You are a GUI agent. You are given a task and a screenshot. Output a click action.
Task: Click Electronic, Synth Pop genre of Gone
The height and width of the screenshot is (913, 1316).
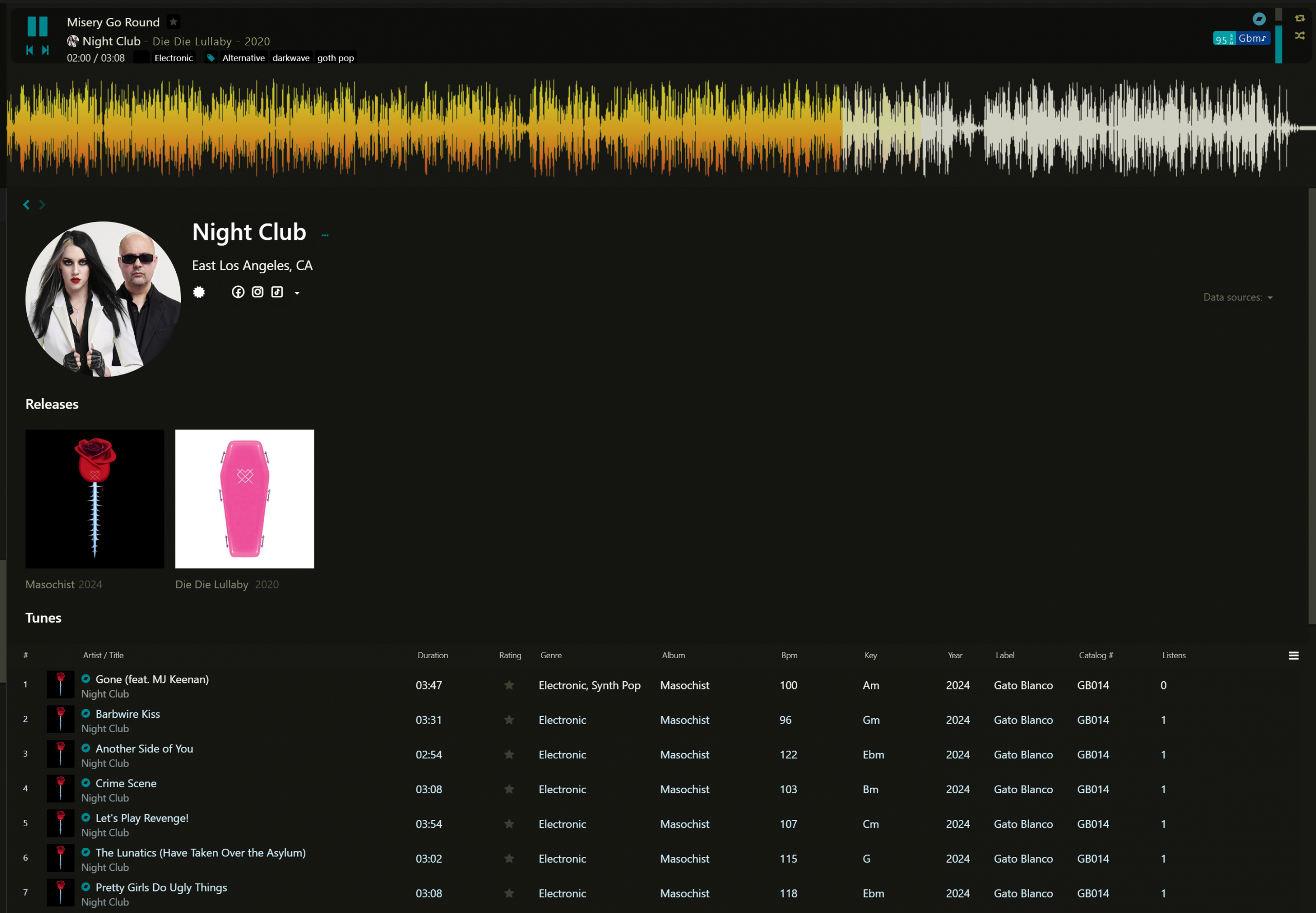click(589, 685)
